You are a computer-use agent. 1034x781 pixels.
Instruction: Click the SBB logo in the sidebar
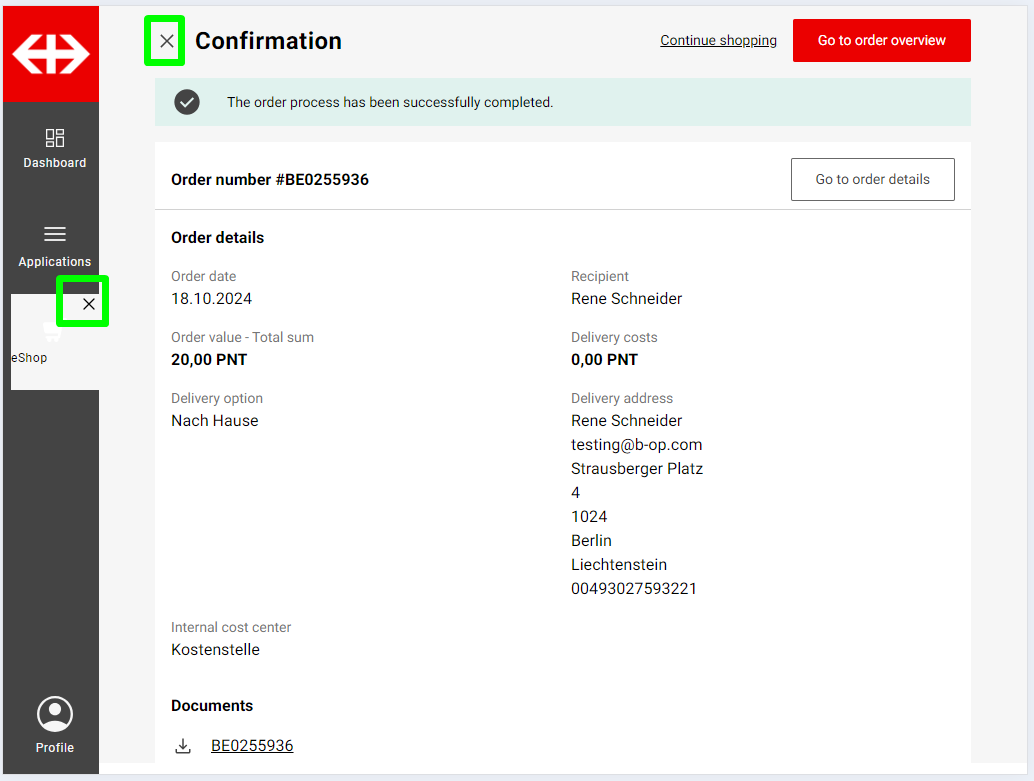(51, 54)
